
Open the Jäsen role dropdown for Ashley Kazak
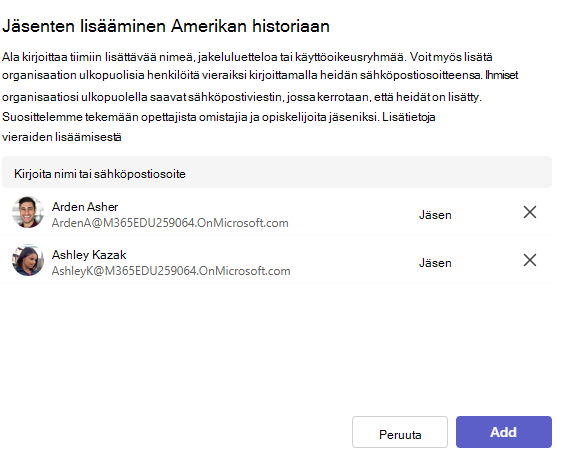coord(435,263)
